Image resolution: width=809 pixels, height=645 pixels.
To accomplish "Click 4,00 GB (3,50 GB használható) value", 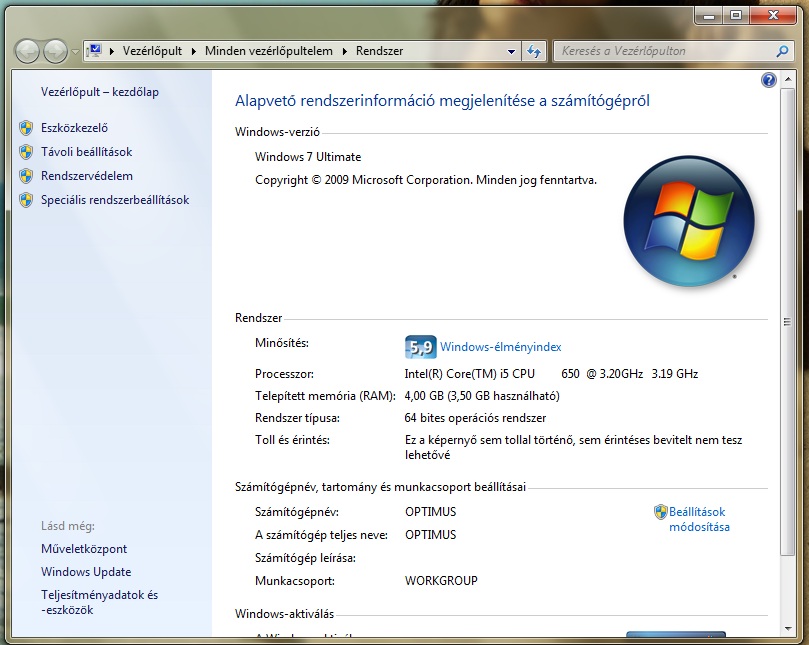I will 482,396.
